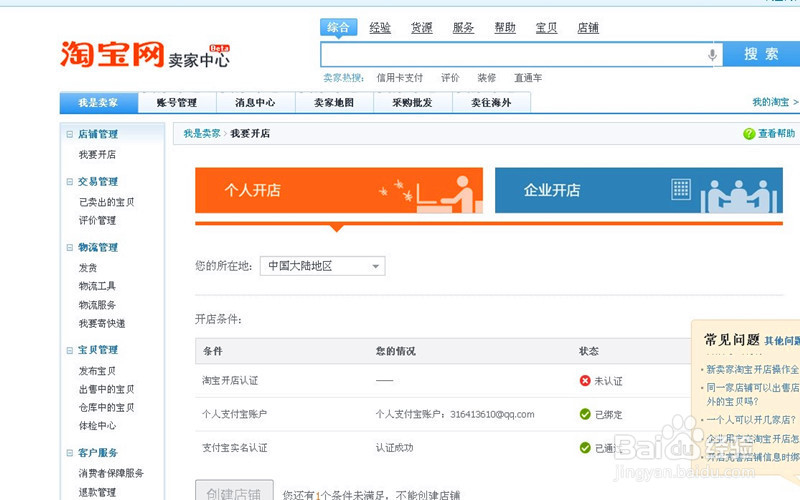
Task: Open the 账号管理 navigation tab
Action: click(177, 103)
